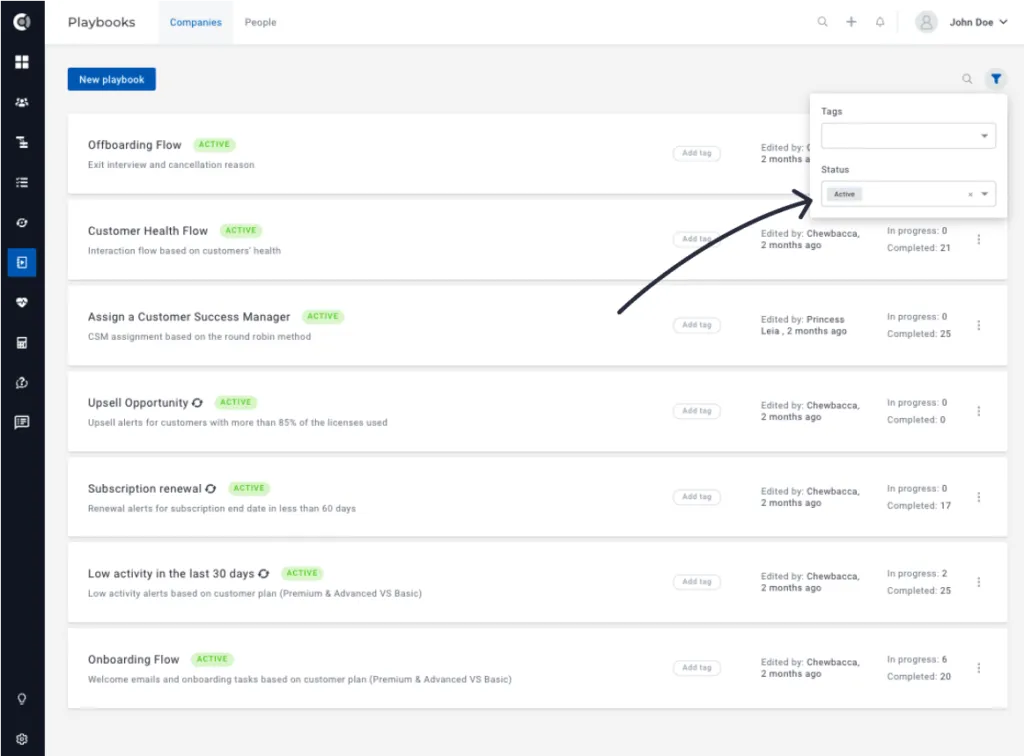
Task: Expand the Status dropdown arrow
Action: [985, 194]
